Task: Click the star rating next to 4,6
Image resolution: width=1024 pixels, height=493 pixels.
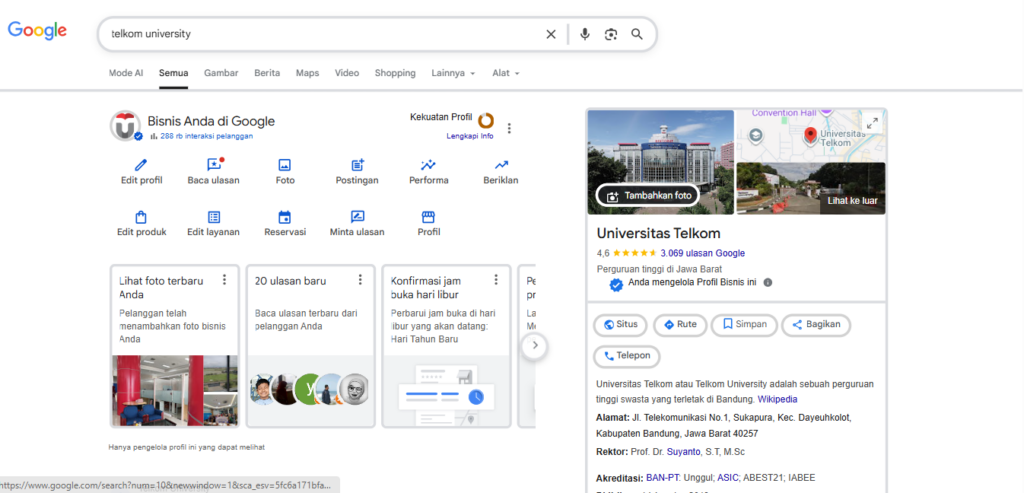Action: point(634,253)
